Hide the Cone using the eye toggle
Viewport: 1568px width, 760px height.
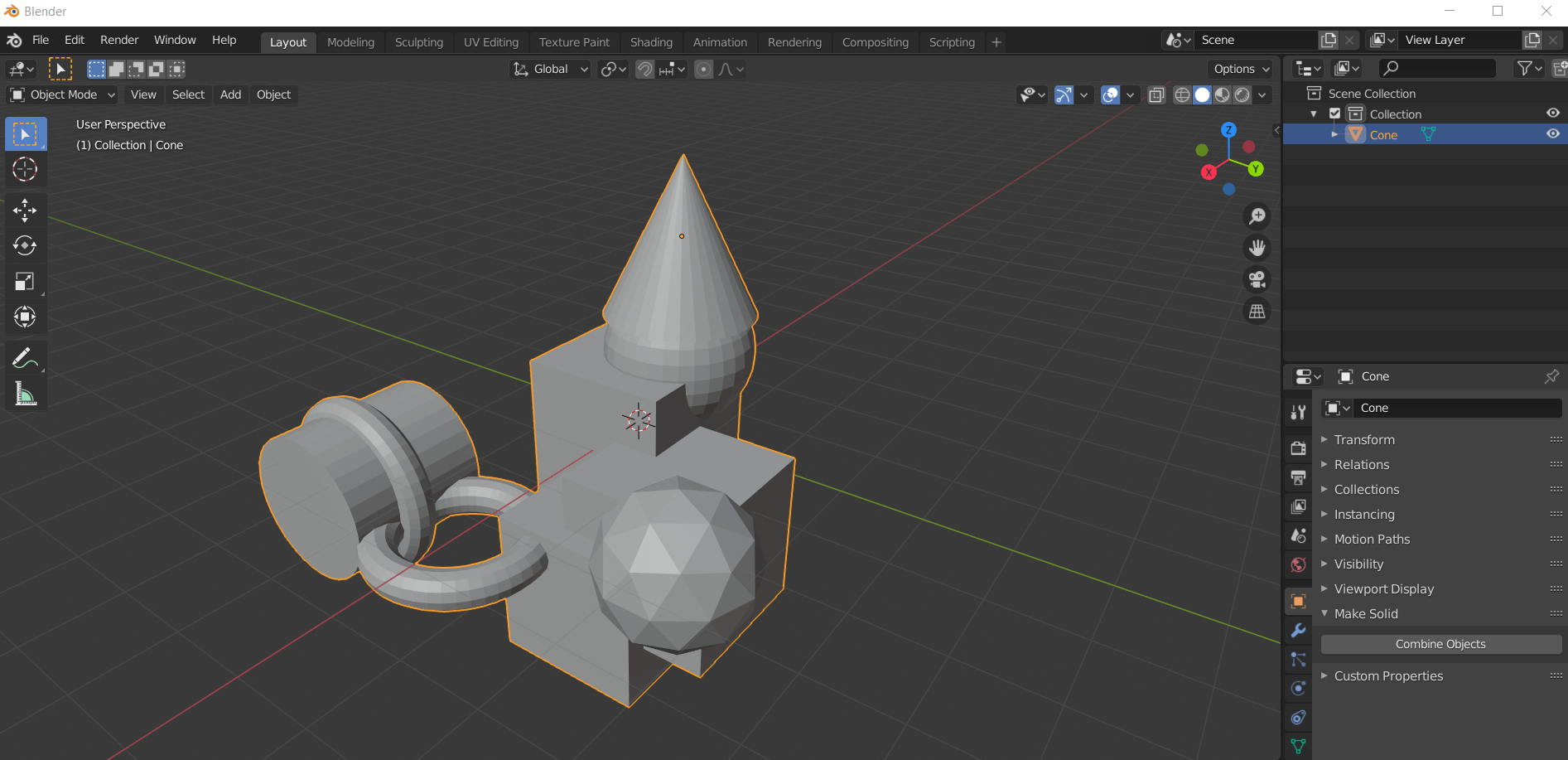coord(1553,133)
